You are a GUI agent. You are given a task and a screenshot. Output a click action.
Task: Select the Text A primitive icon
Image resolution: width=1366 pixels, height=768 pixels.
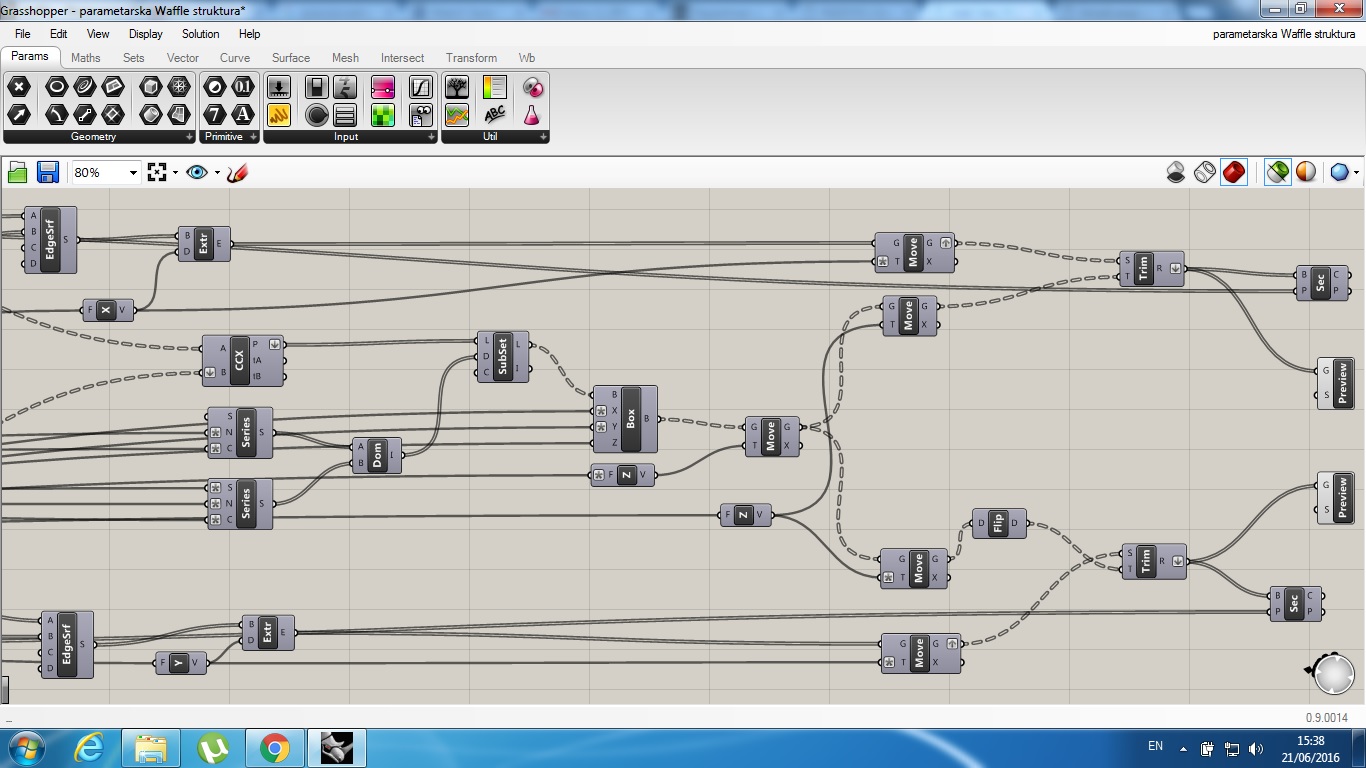pos(243,115)
